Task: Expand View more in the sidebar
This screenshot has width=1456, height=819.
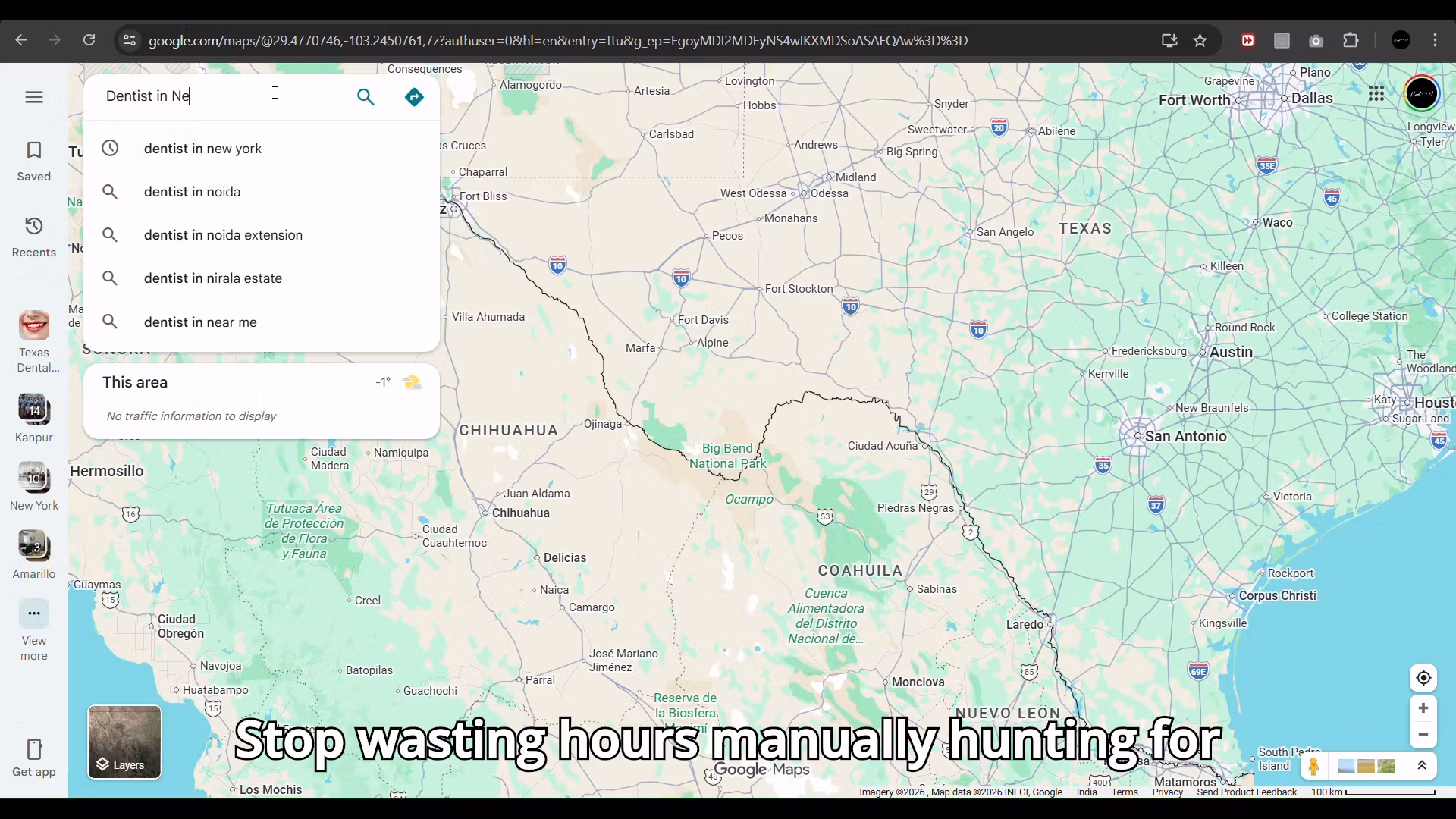Action: pos(34,614)
